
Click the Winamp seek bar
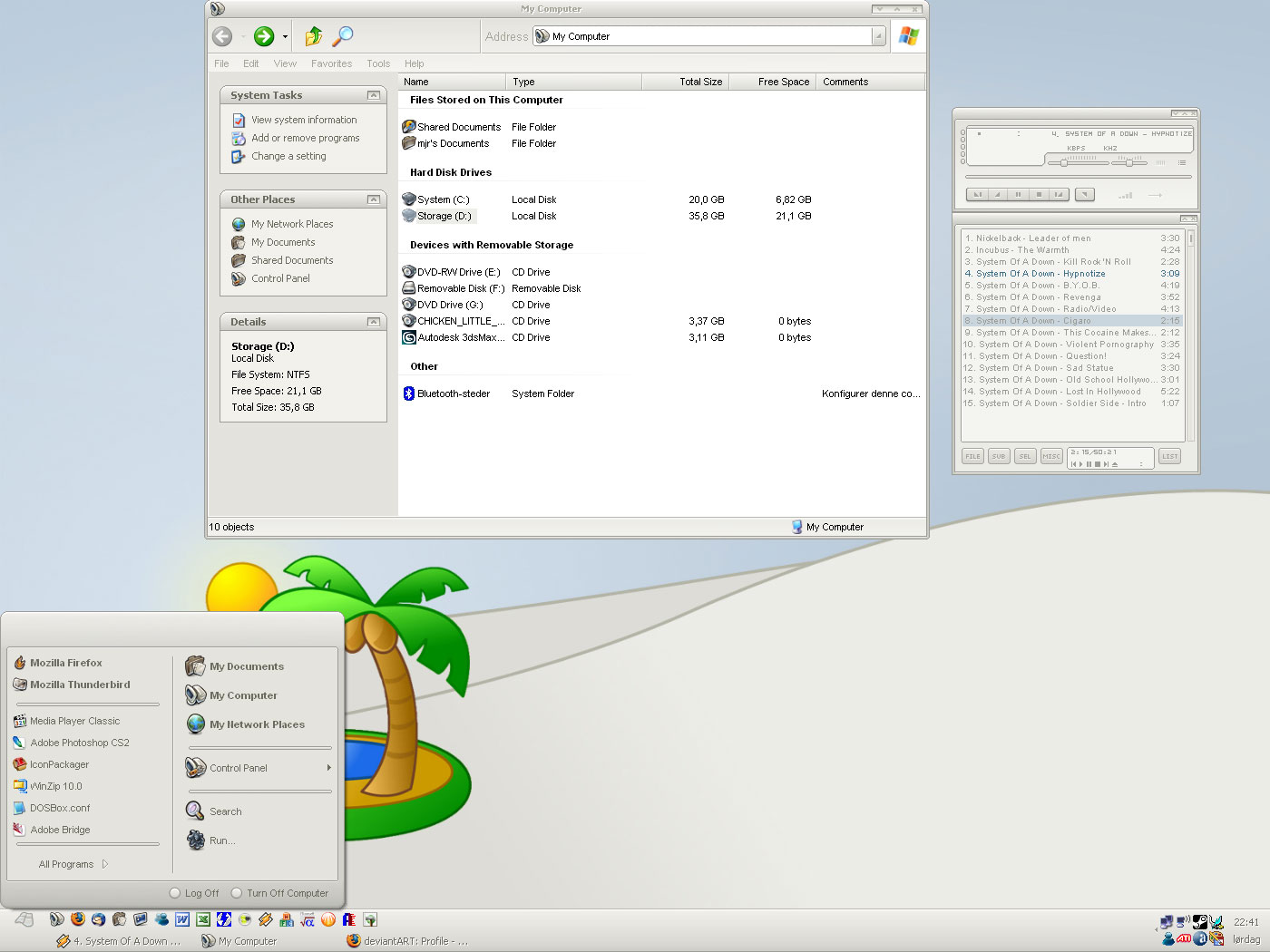[x=1079, y=177]
